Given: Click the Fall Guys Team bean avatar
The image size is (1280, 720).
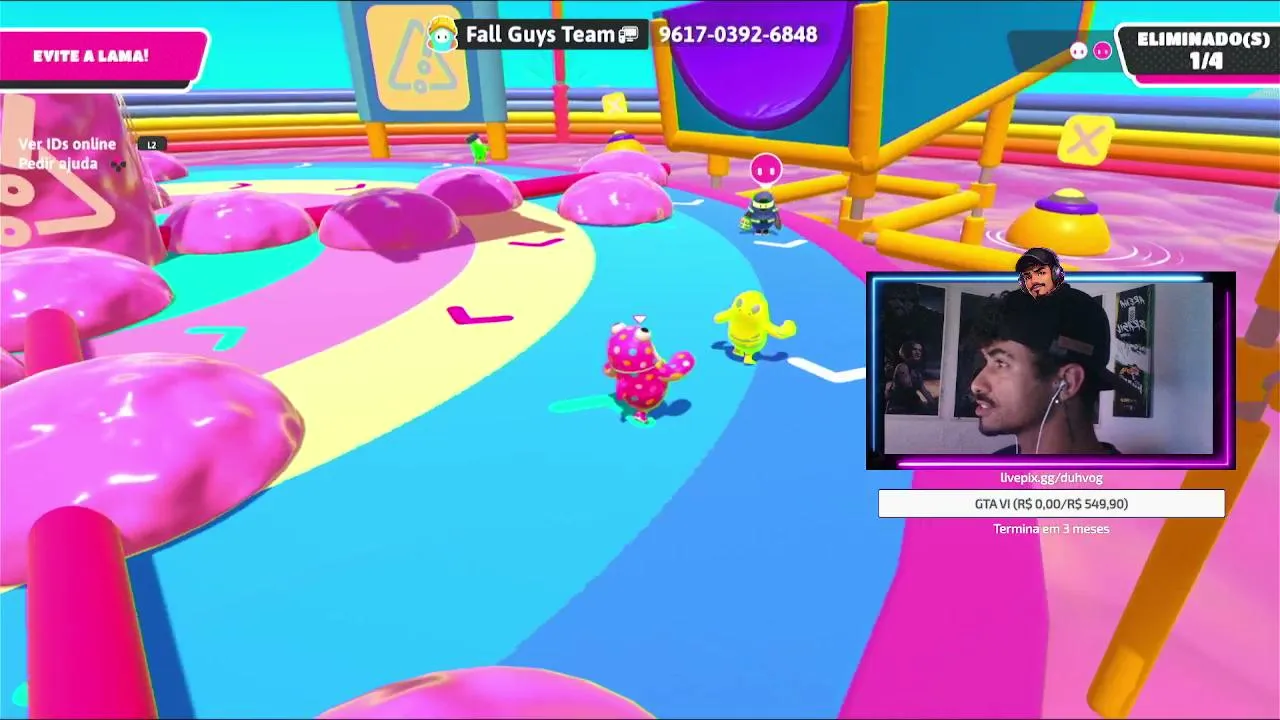Looking at the screenshot, I should coord(442,34).
